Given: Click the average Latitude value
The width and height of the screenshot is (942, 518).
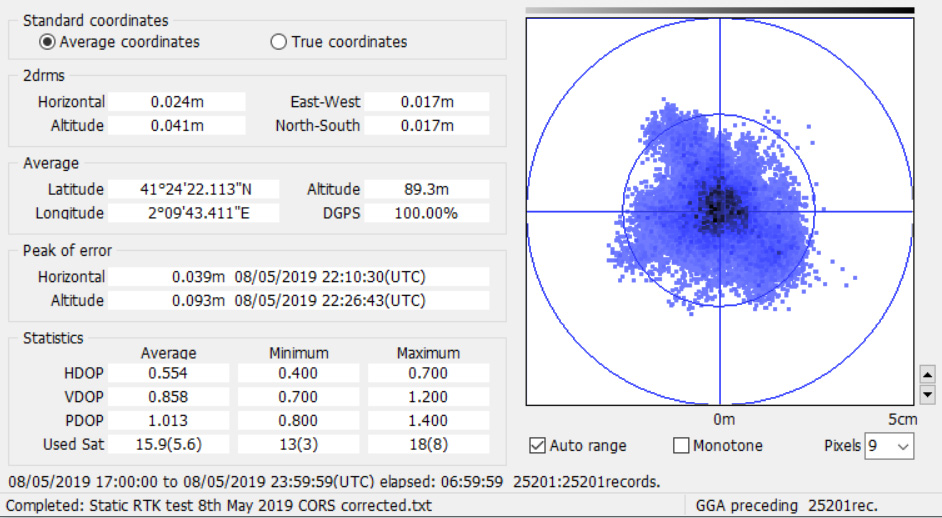Looking at the screenshot, I should tap(196, 189).
